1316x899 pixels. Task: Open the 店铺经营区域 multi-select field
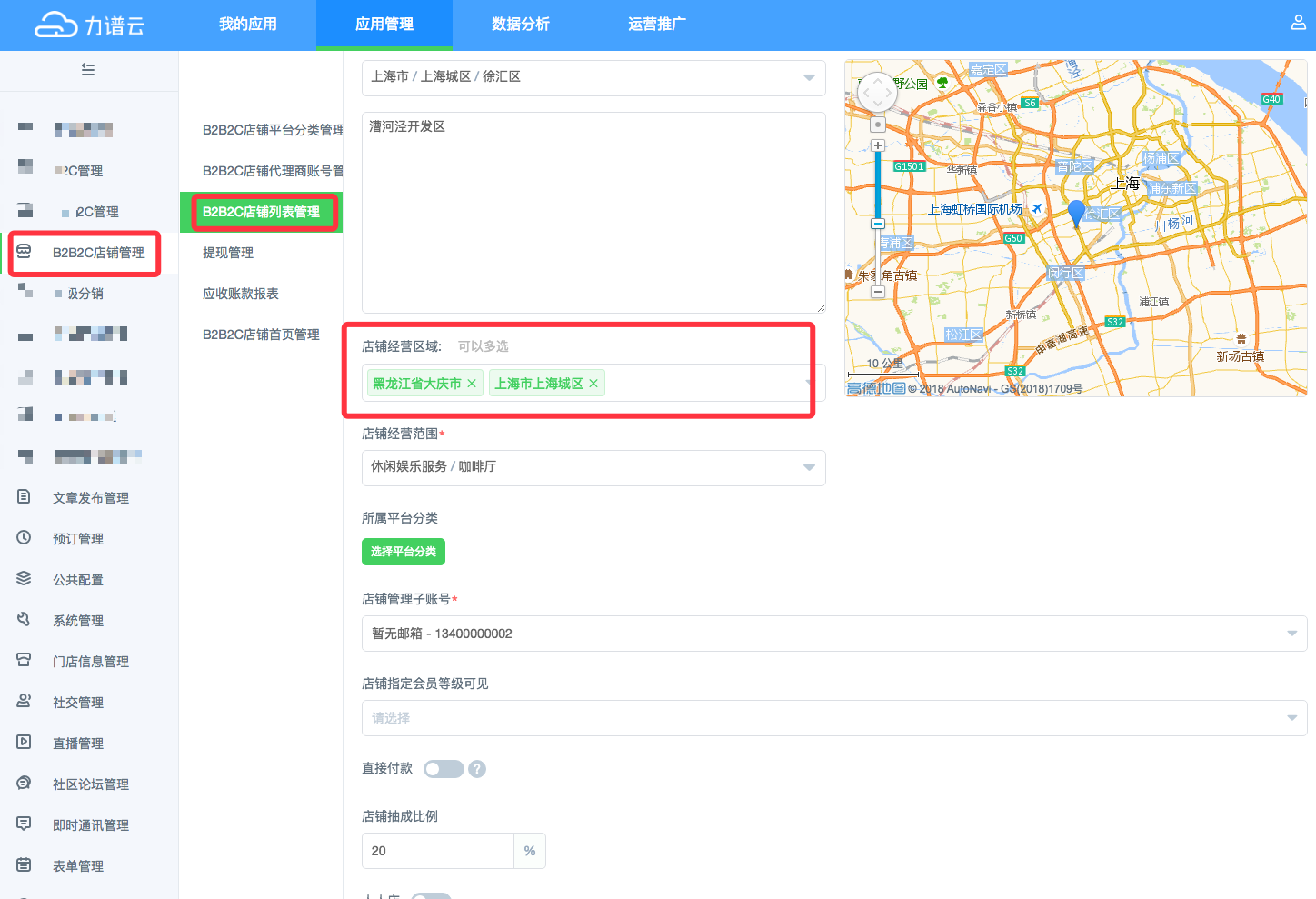pos(593,383)
